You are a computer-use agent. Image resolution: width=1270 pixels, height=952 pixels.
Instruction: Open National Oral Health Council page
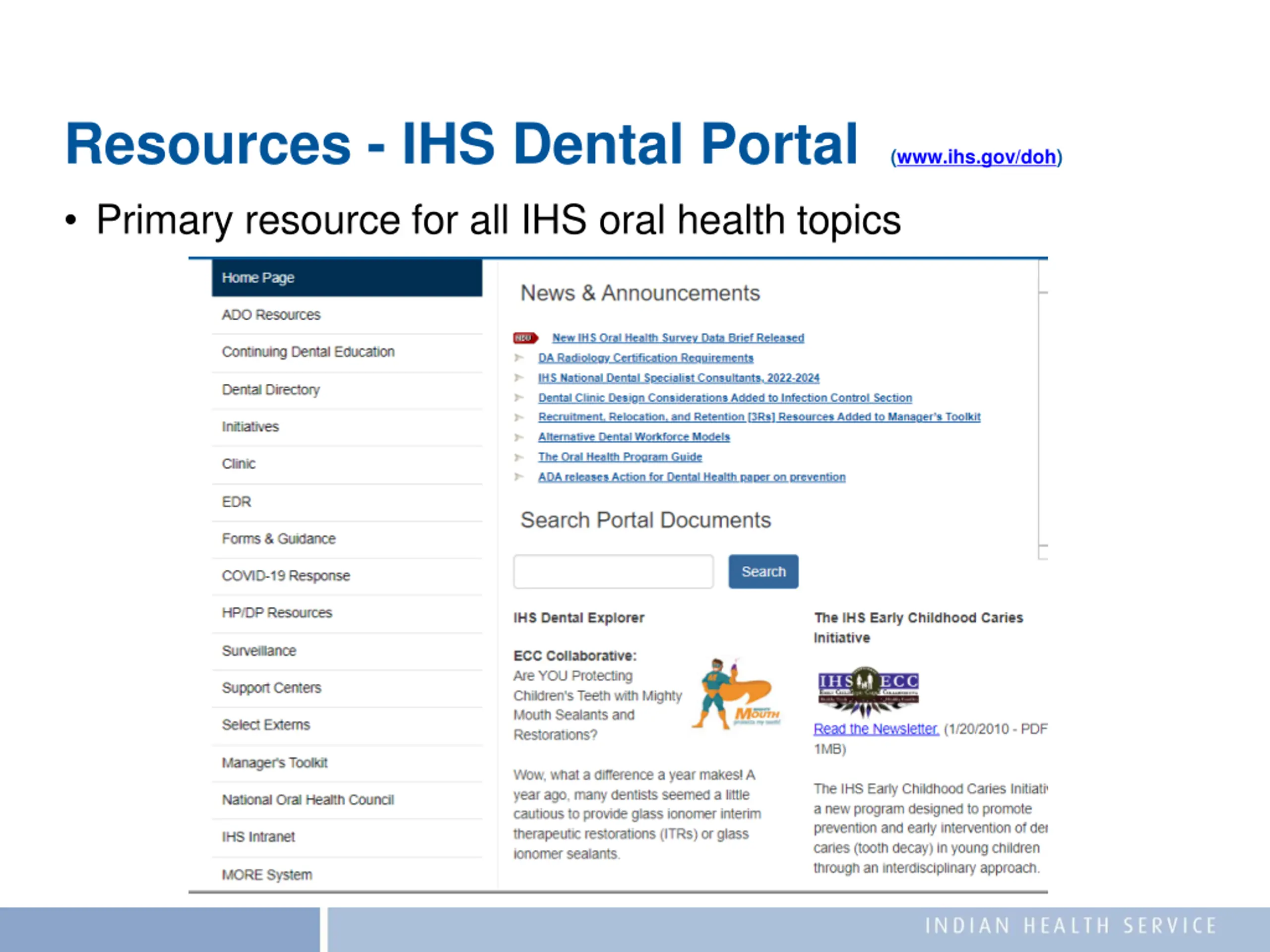pos(347,800)
